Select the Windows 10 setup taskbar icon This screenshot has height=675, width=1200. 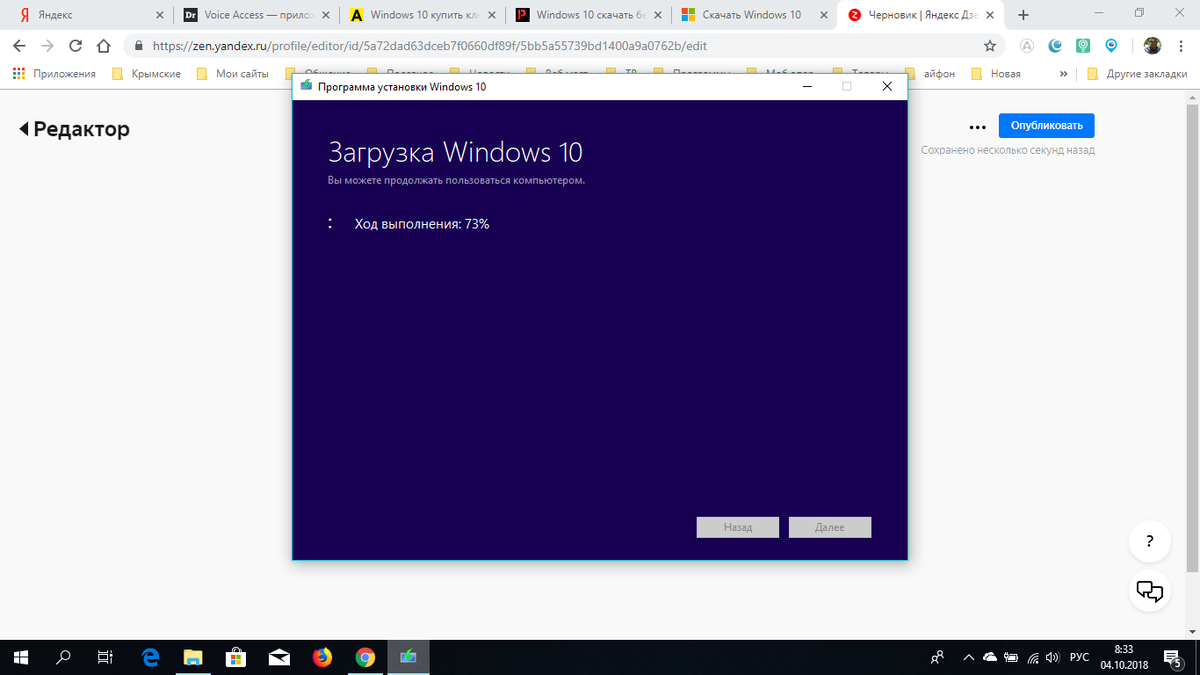coord(408,657)
